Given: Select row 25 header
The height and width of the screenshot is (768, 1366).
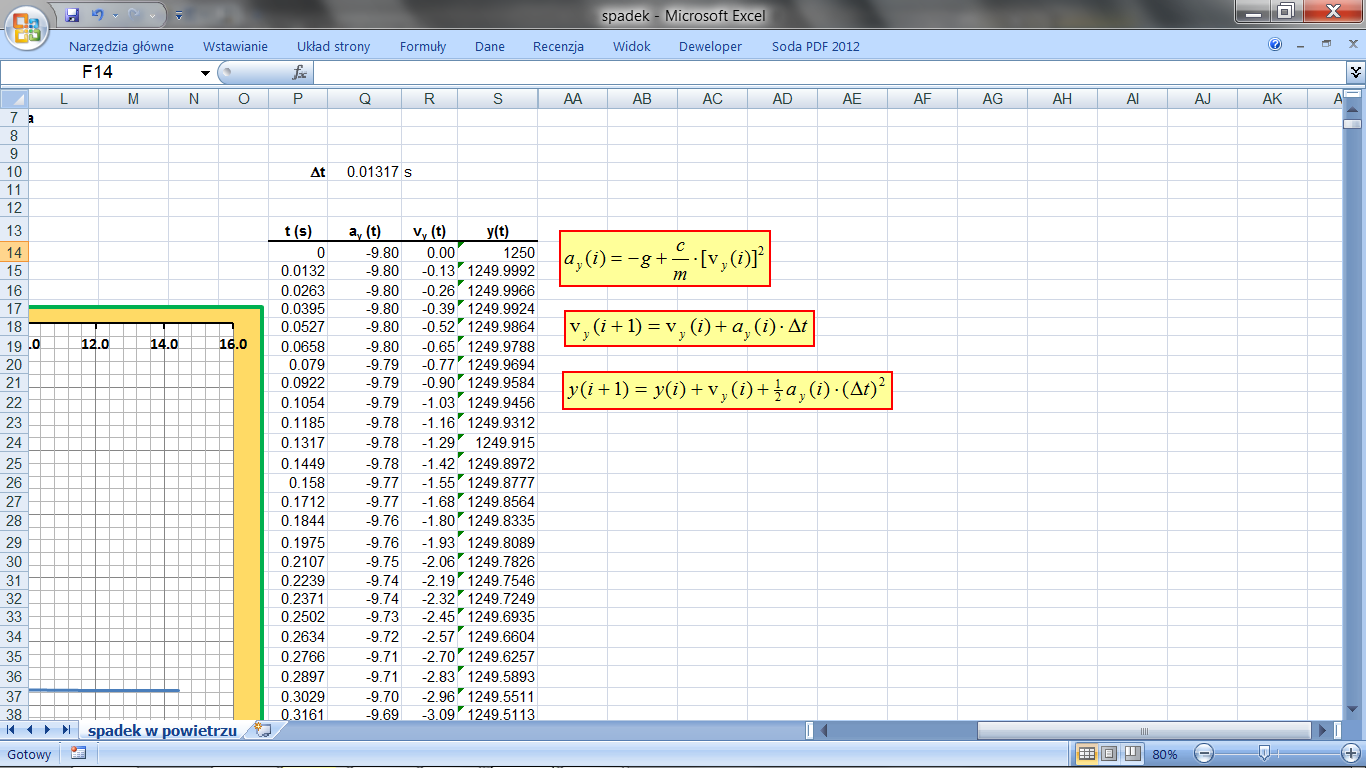Looking at the screenshot, I should click(14, 464).
